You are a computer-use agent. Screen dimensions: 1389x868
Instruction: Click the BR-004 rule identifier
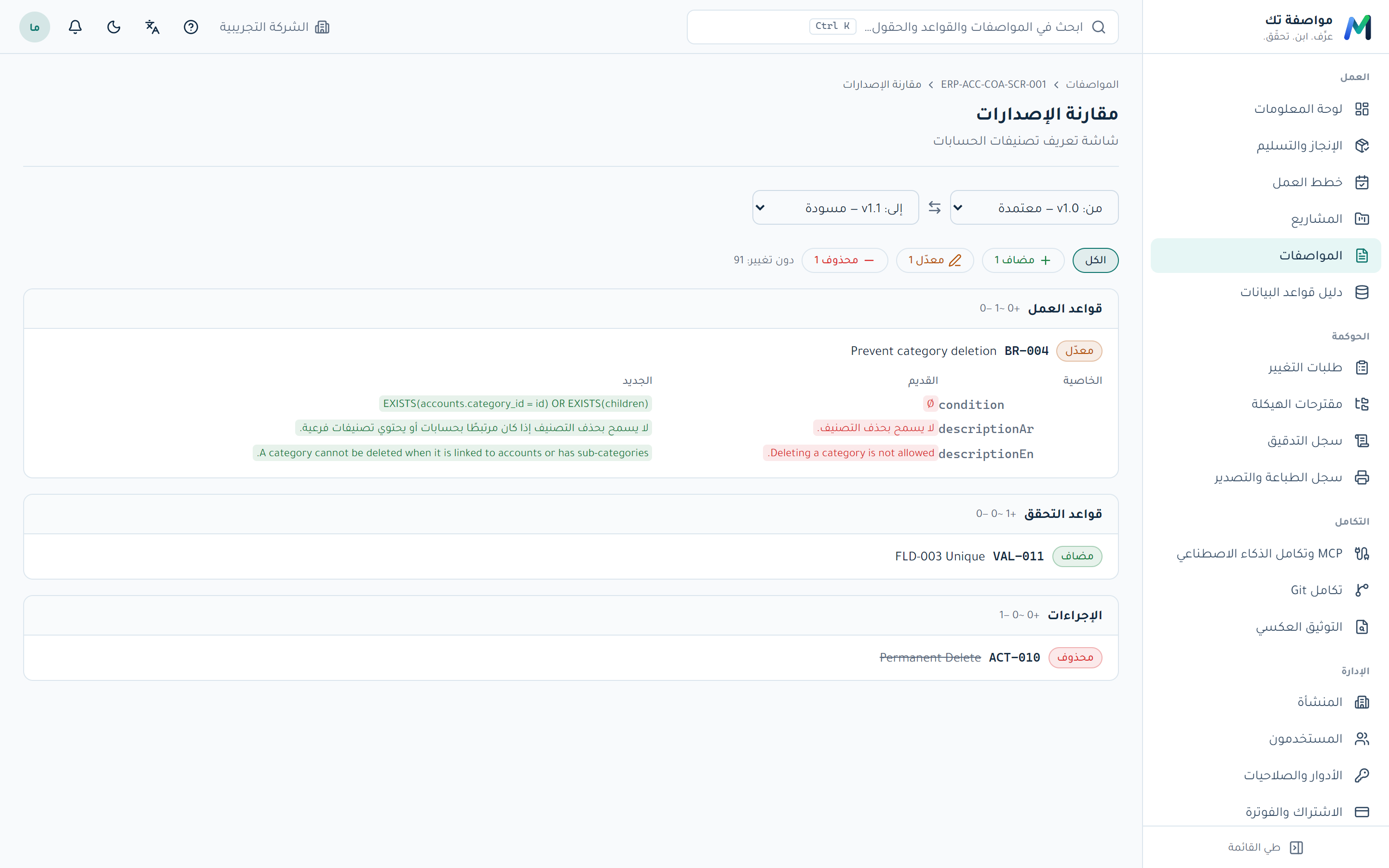click(1026, 351)
